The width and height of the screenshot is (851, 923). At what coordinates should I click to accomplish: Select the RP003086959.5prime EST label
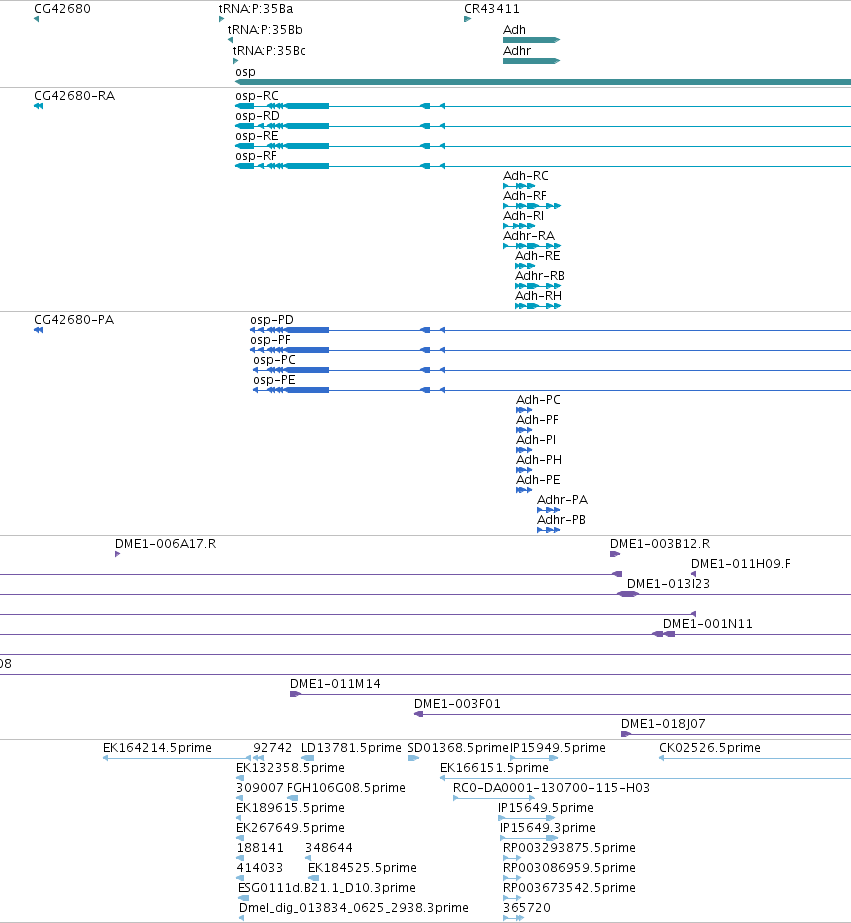click(569, 868)
